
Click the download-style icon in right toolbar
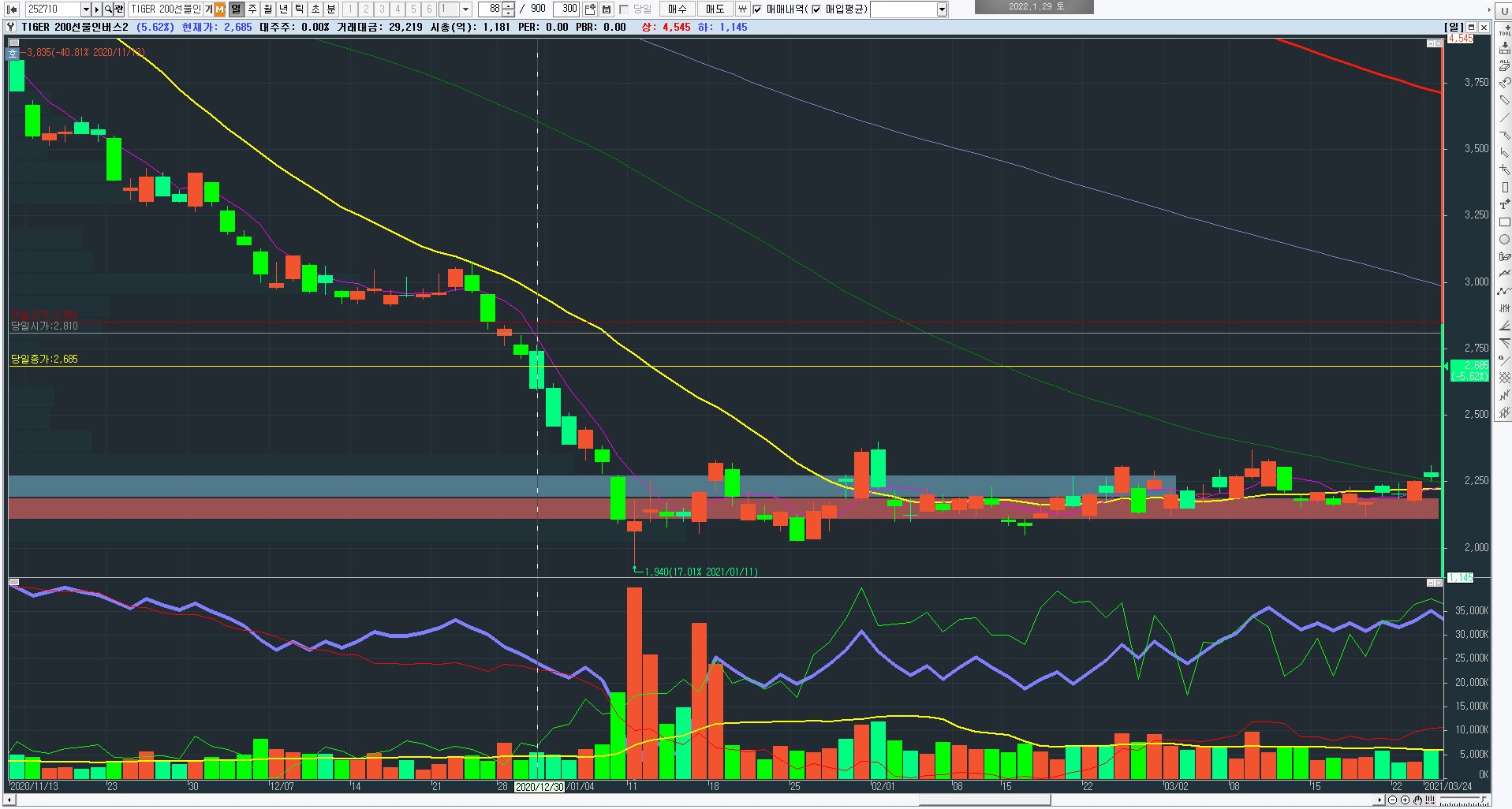click(1504, 48)
